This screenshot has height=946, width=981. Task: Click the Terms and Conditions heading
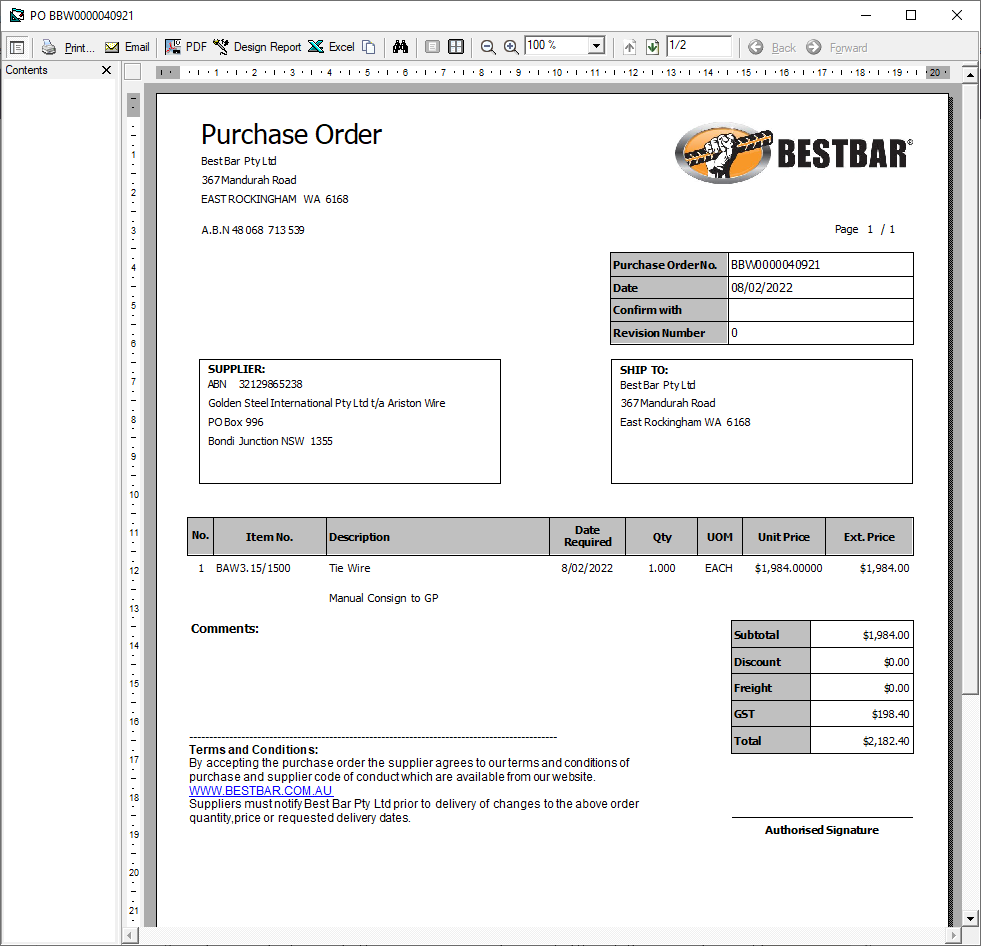[253, 750]
